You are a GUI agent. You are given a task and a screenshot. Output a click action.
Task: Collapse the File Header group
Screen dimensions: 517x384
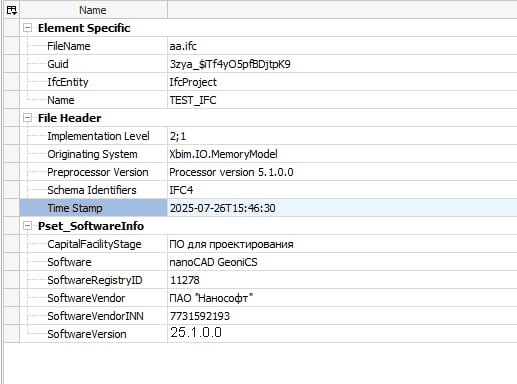(27, 118)
